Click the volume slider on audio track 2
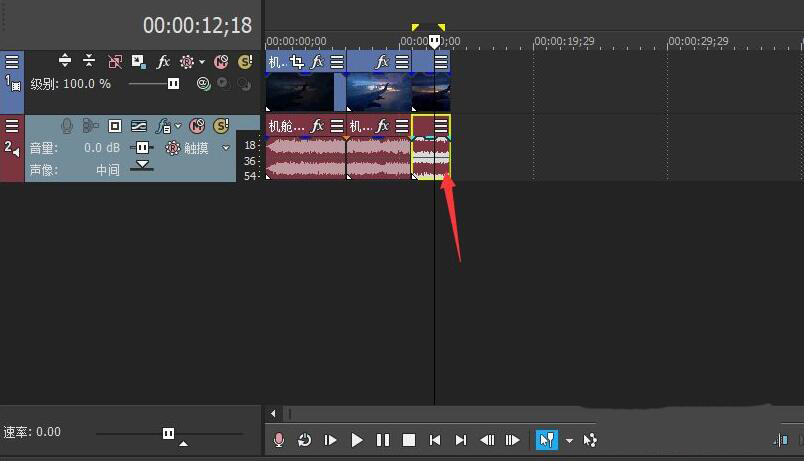 click(142, 148)
